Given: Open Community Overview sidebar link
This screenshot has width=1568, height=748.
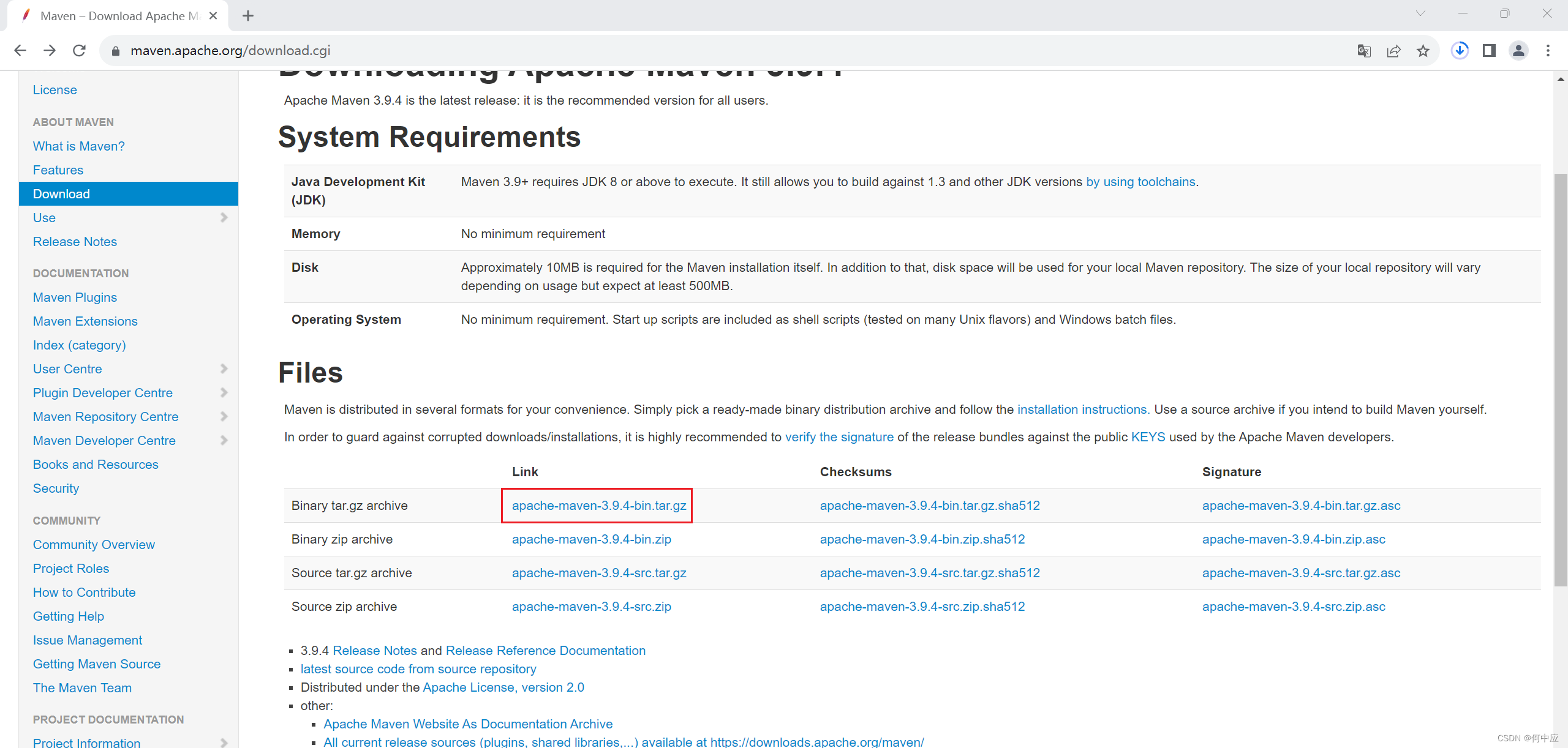Looking at the screenshot, I should click(x=94, y=545).
